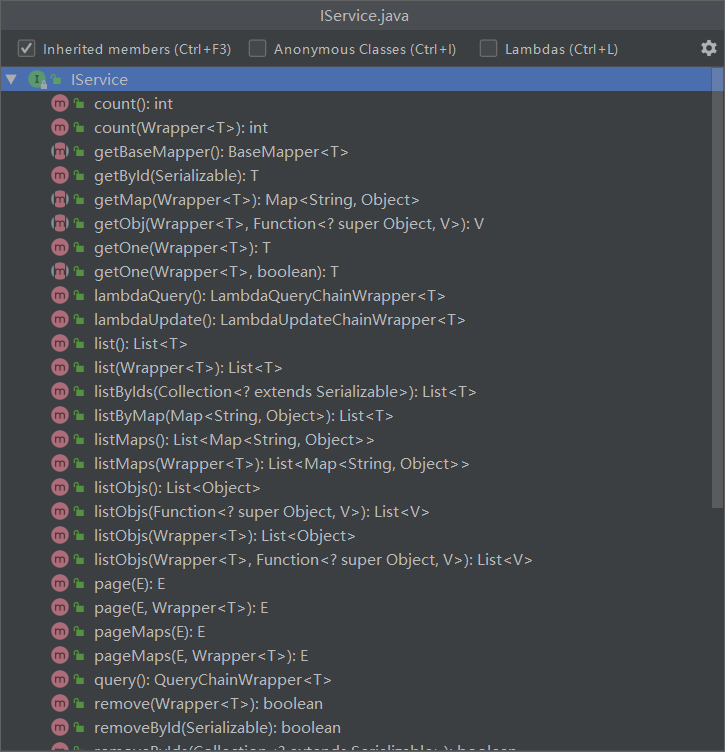Select count(): int method
The image size is (725, 752).
tap(133, 104)
